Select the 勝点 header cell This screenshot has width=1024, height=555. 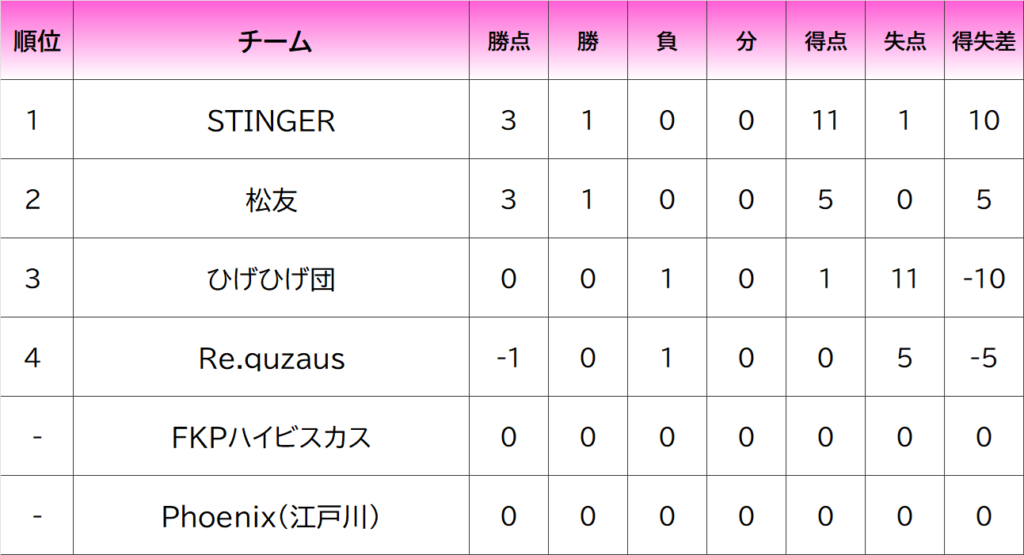pos(509,40)
